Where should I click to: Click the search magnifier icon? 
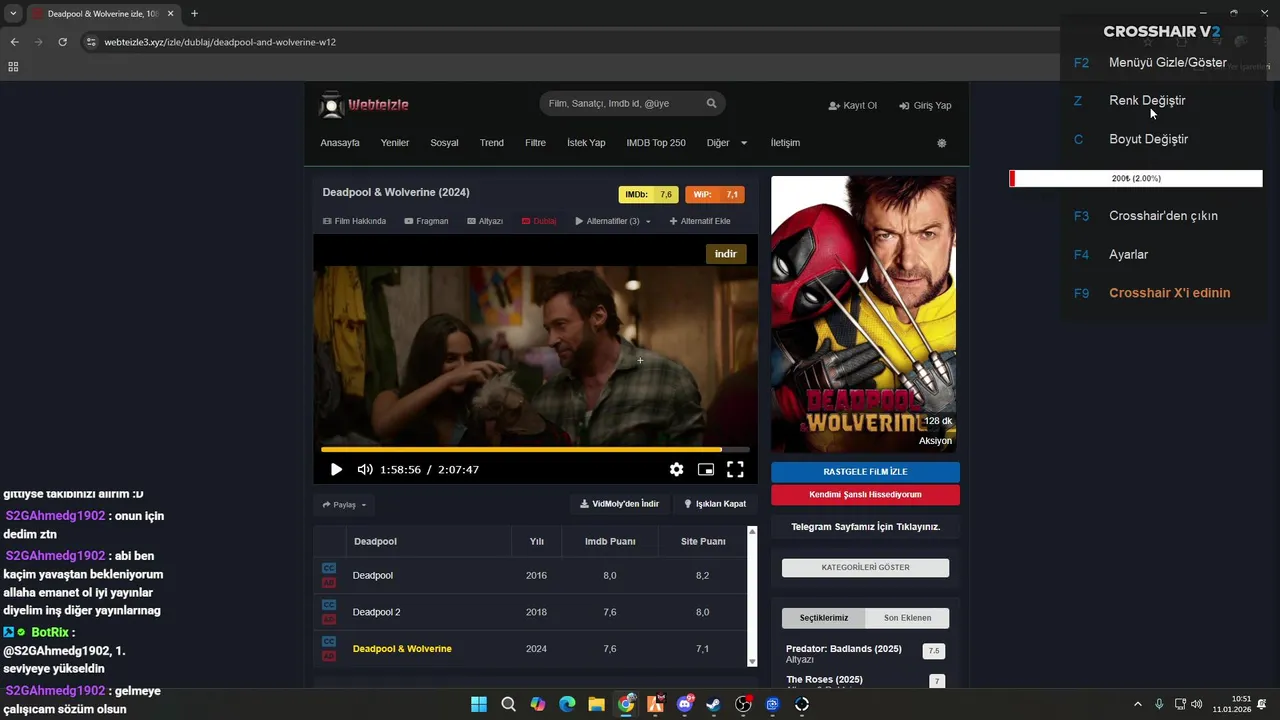712,103
